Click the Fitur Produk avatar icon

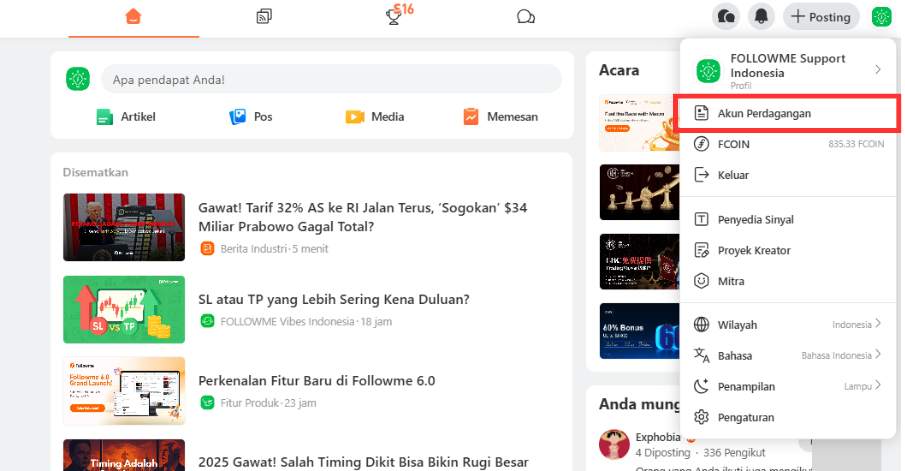pyautogui.click(x=207, y=402)
